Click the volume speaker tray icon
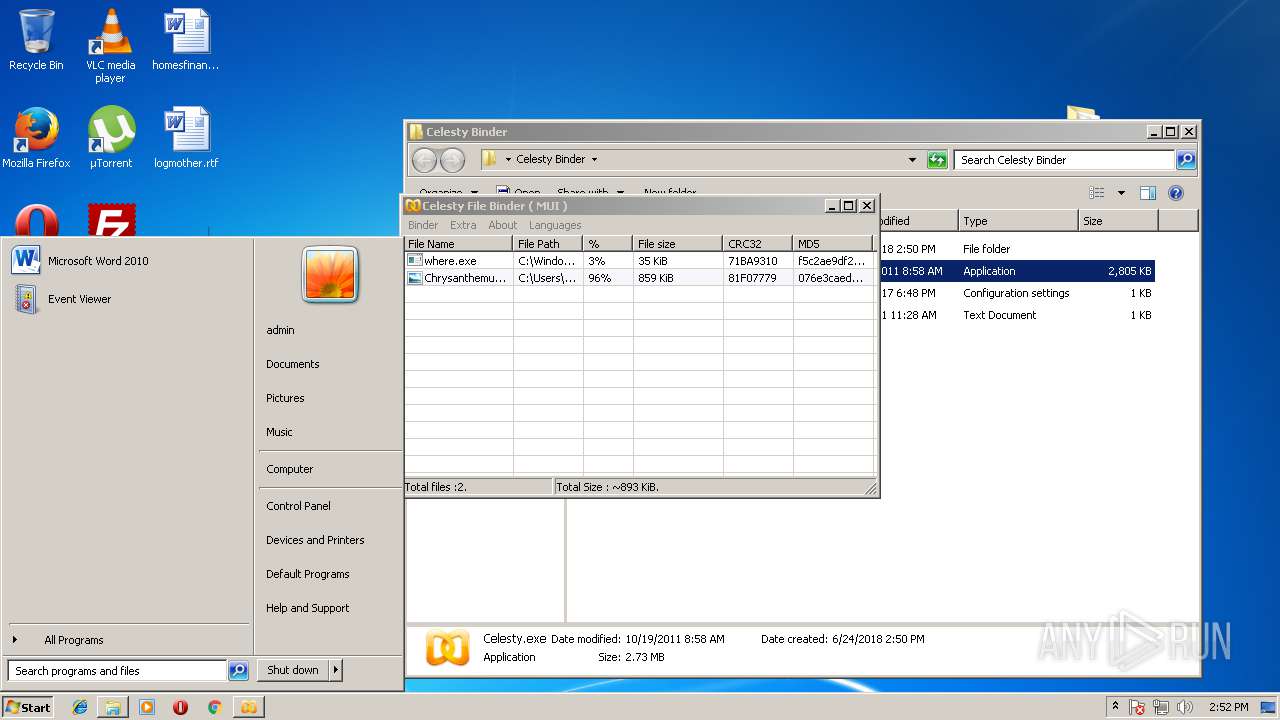This screenshot has height=720, width=1280. [x=1185, y=707]
